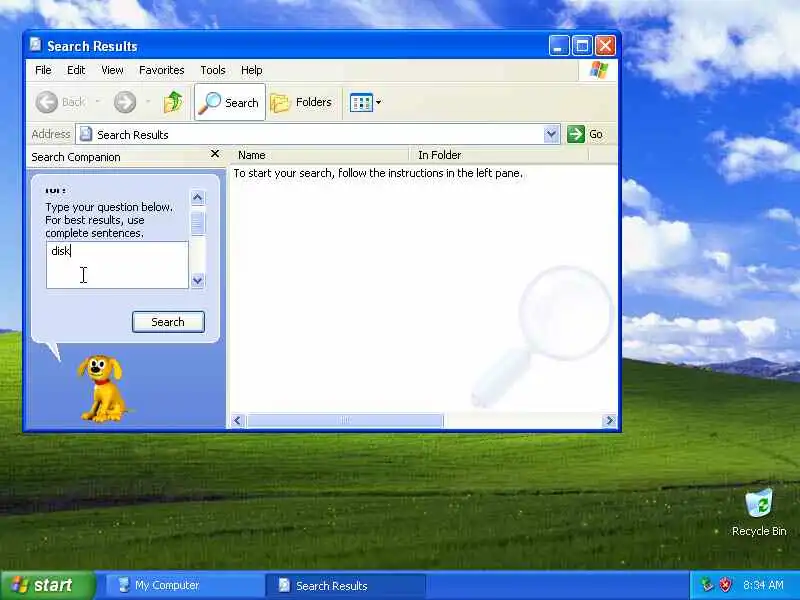Click companion pane scroll down arrow
Image resolution: width=800 pixels, height=600 pixels.
[x=197, y=280]
